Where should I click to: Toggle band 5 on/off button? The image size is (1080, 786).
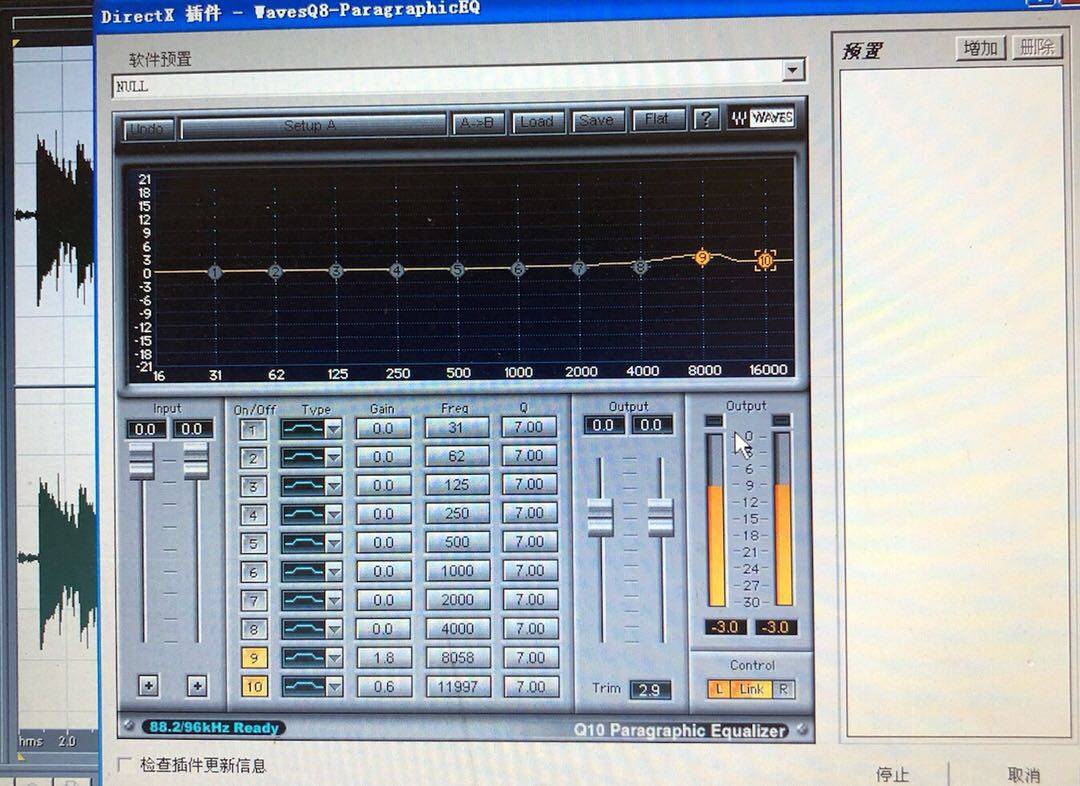[x=253, y=544]
